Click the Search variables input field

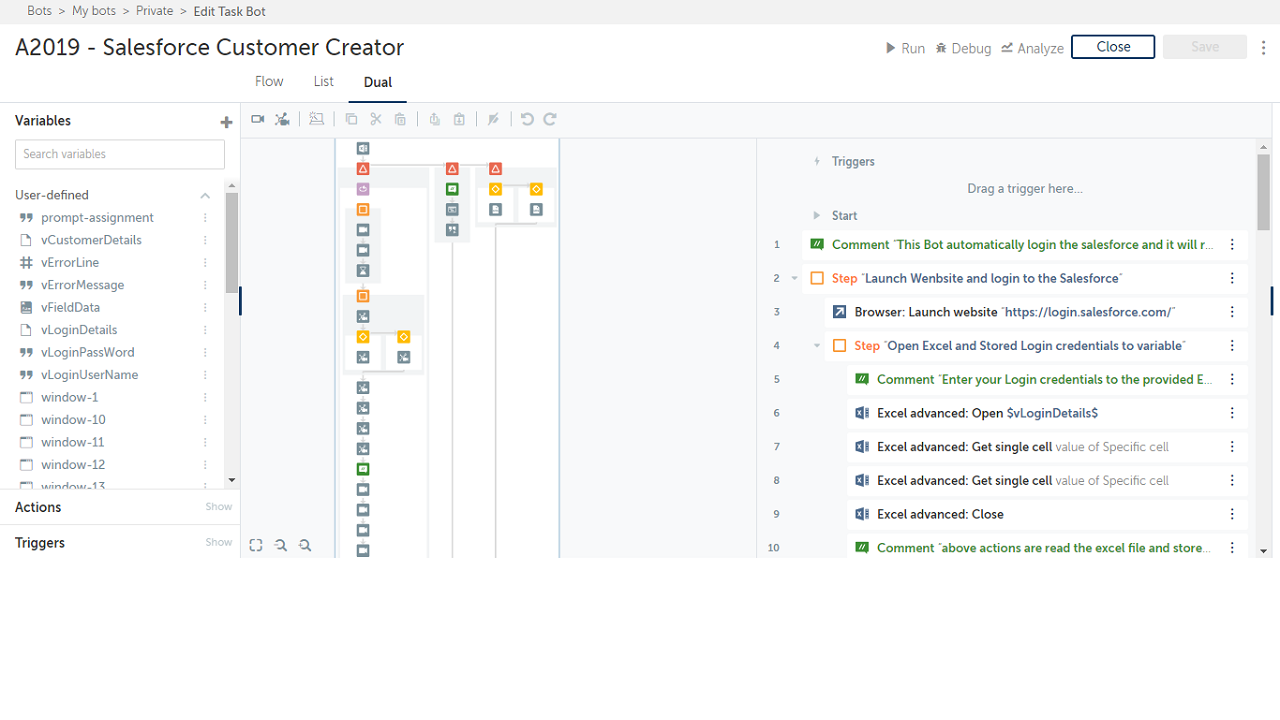pyautogui.click(x=120, y=154)
